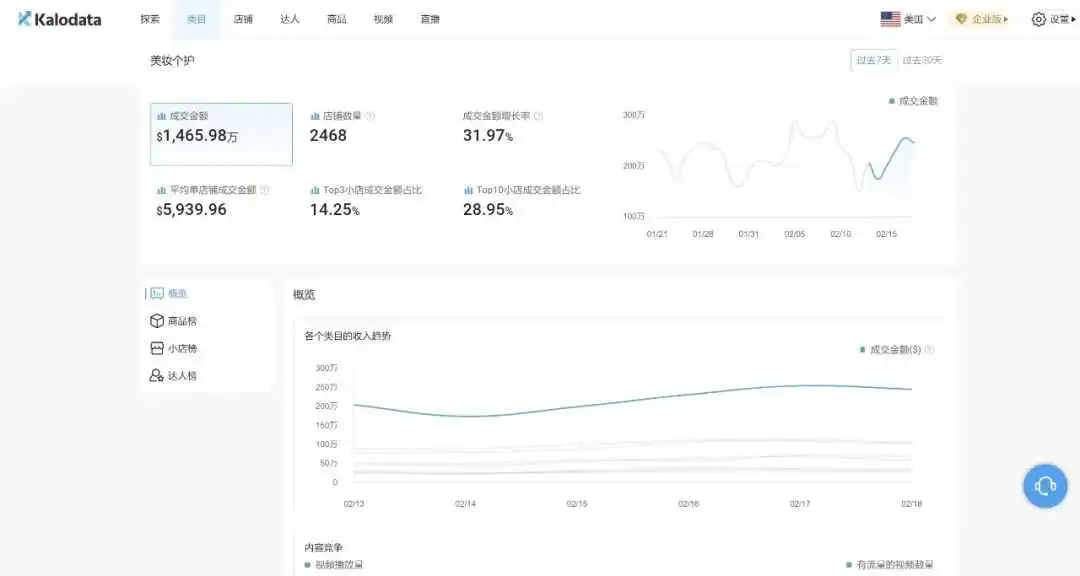Click the 达人榜 person icon in sidebar
Screen dimensions: 1080x576
pos(157,376)
